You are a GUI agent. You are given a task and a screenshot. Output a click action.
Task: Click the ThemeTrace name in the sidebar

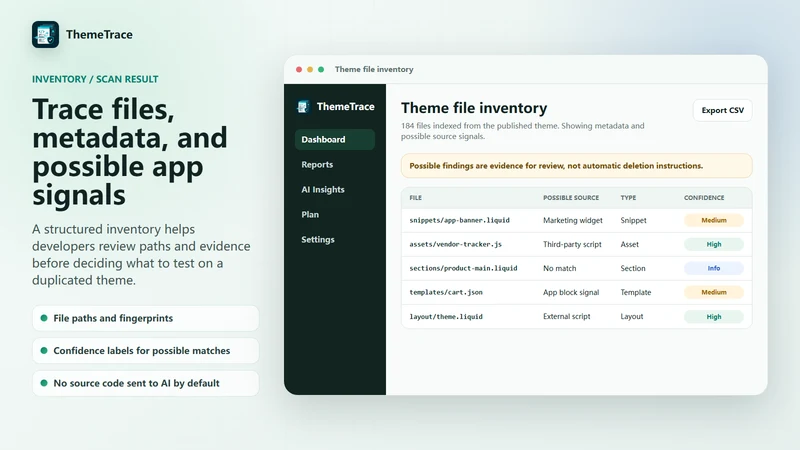click(x=345, y=107)
